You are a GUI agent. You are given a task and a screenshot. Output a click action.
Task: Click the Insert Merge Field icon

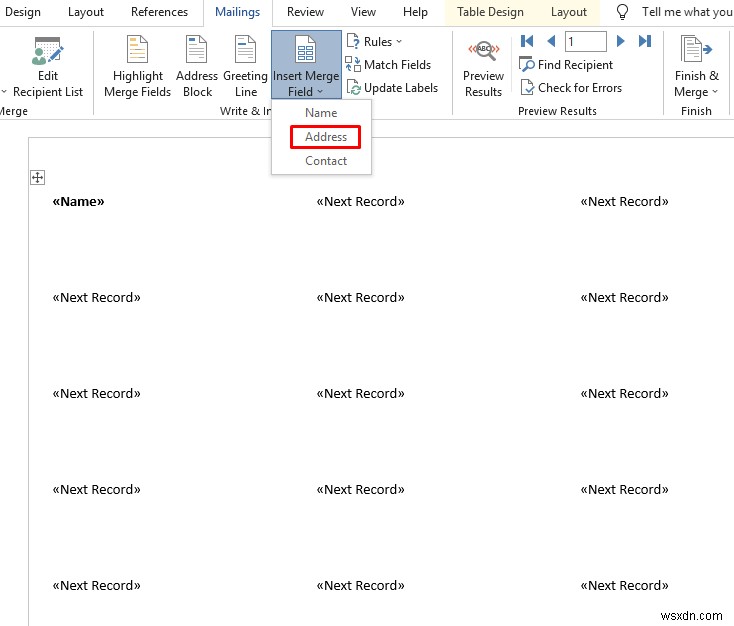[305, 50]
